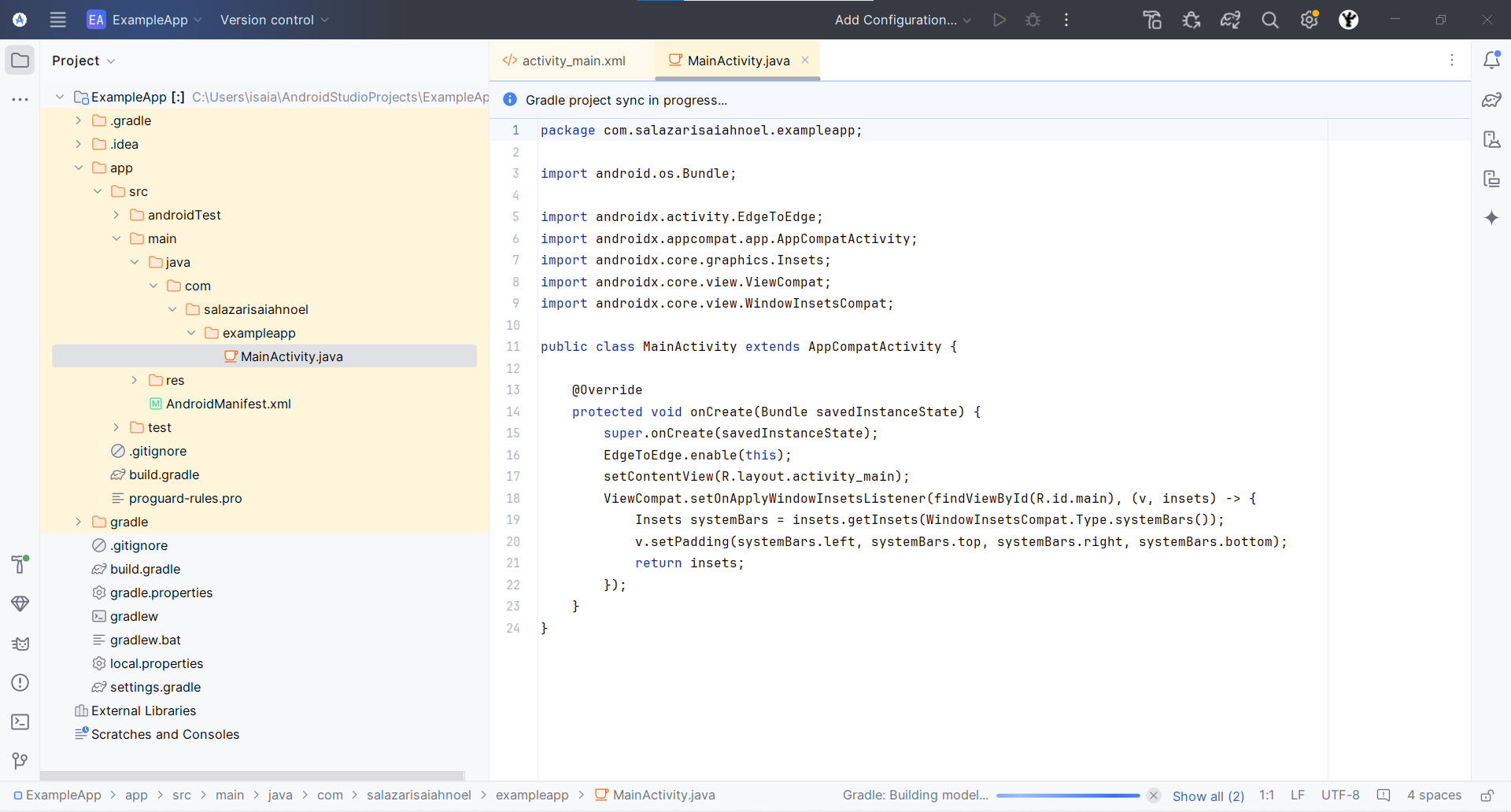Open the Project view selector dropdown
Screen dimensions: 1511x812
83,61
